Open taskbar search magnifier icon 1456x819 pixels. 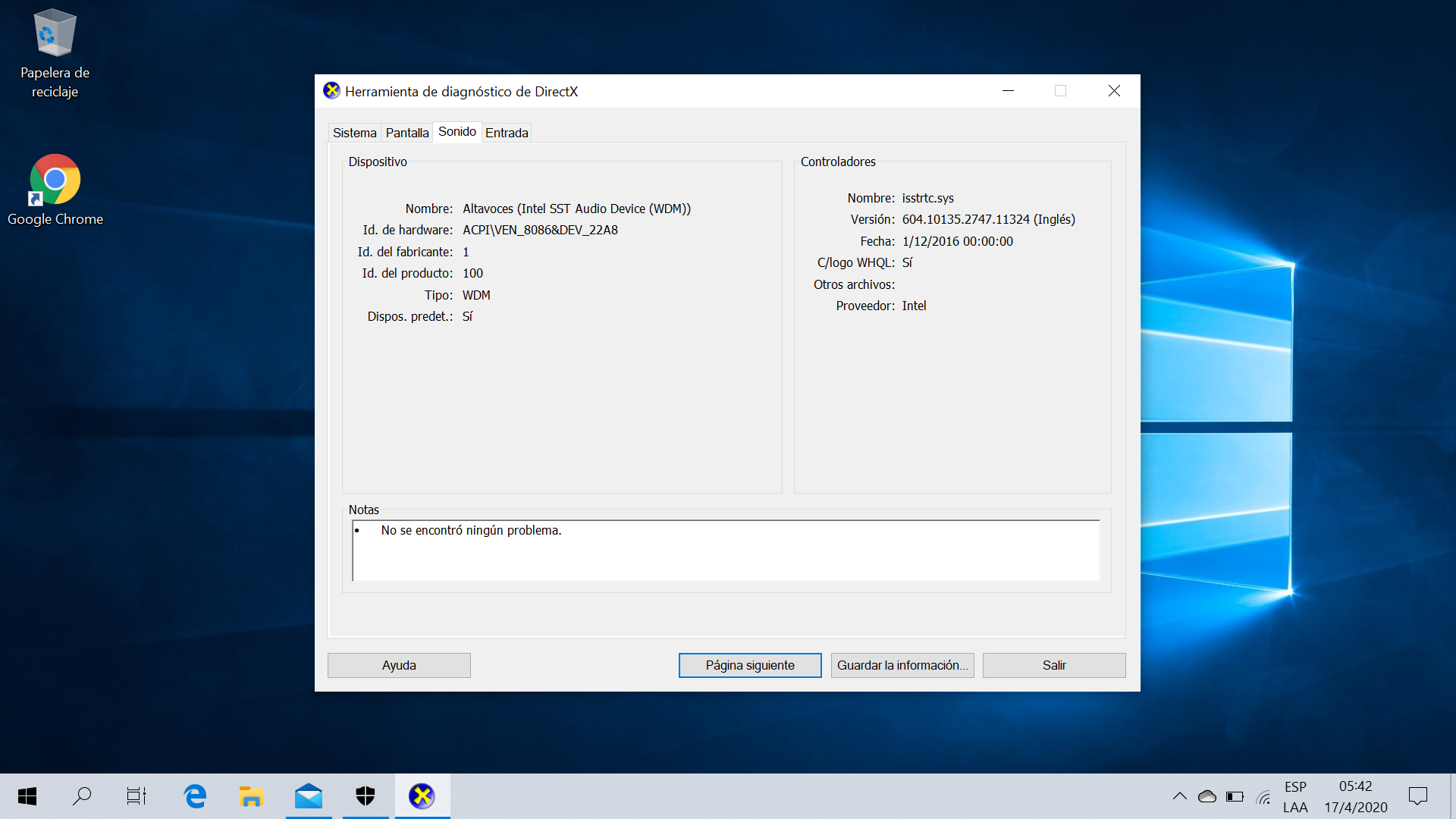pos(82,796)
